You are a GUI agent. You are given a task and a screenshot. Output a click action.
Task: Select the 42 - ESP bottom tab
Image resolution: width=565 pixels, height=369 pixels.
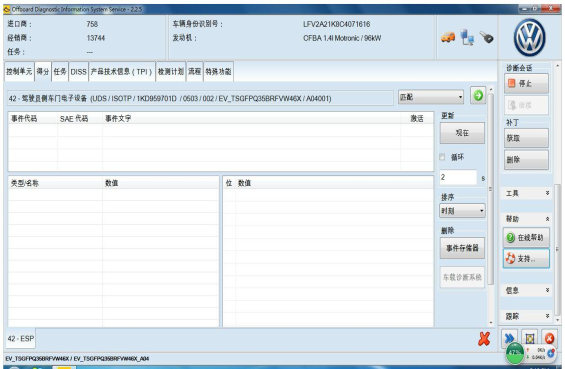point(21,338)
